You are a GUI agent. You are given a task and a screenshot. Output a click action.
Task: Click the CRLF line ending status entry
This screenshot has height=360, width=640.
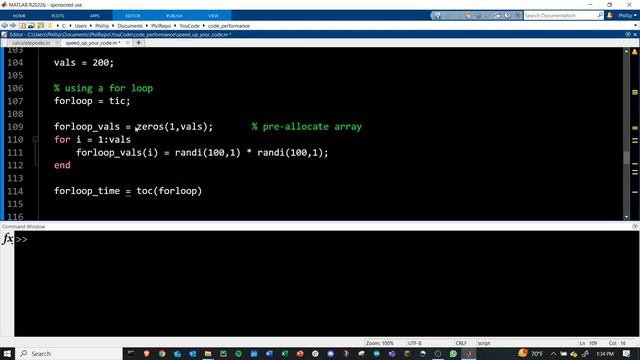[x=461, y=343]
